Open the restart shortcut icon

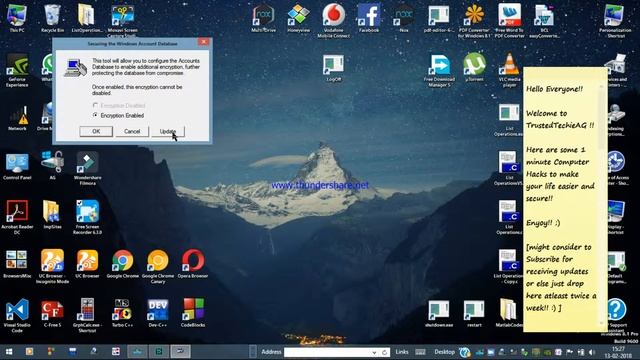[474, 313]
